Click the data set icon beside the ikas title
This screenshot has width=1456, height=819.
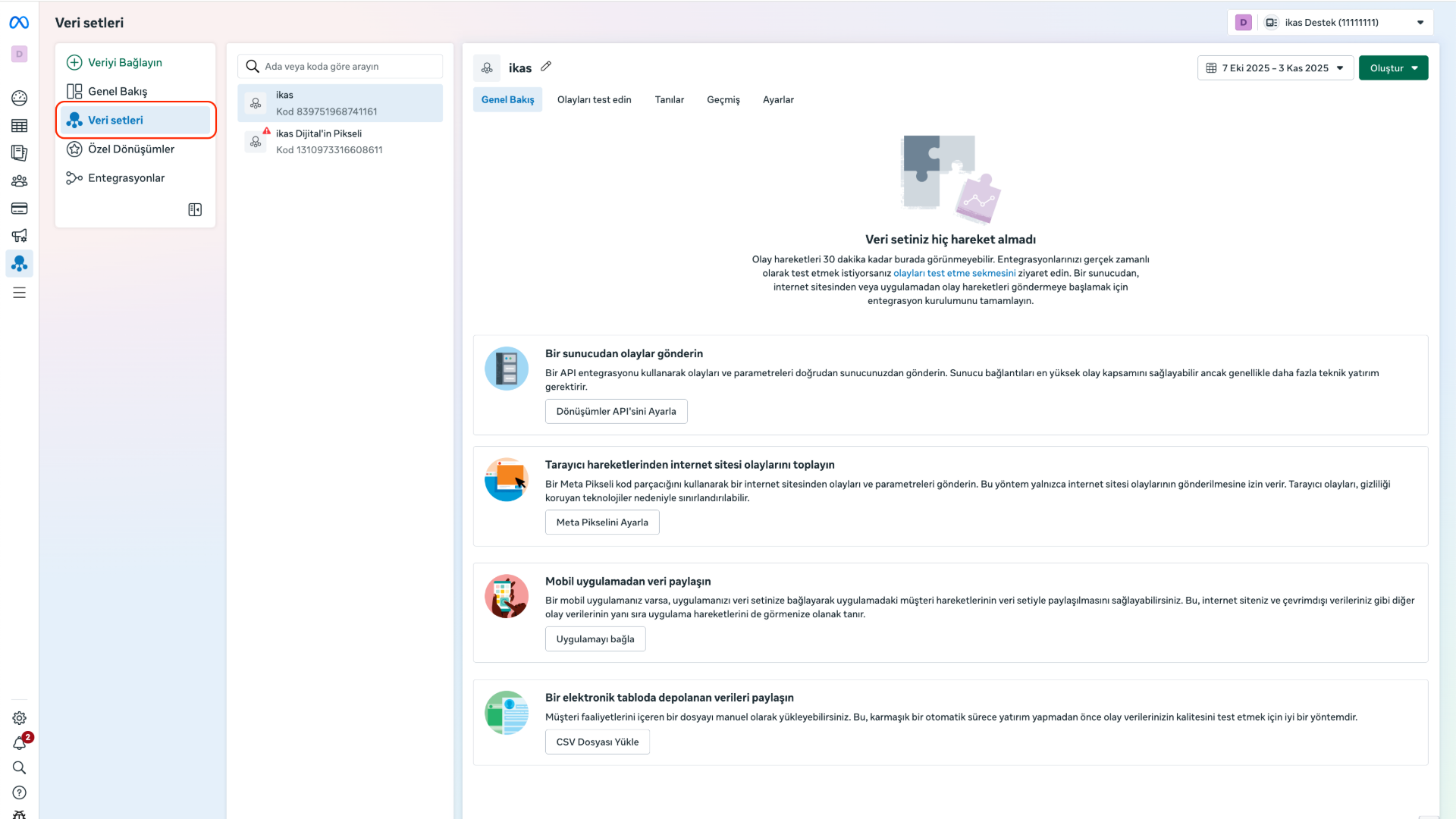point(487,68)
